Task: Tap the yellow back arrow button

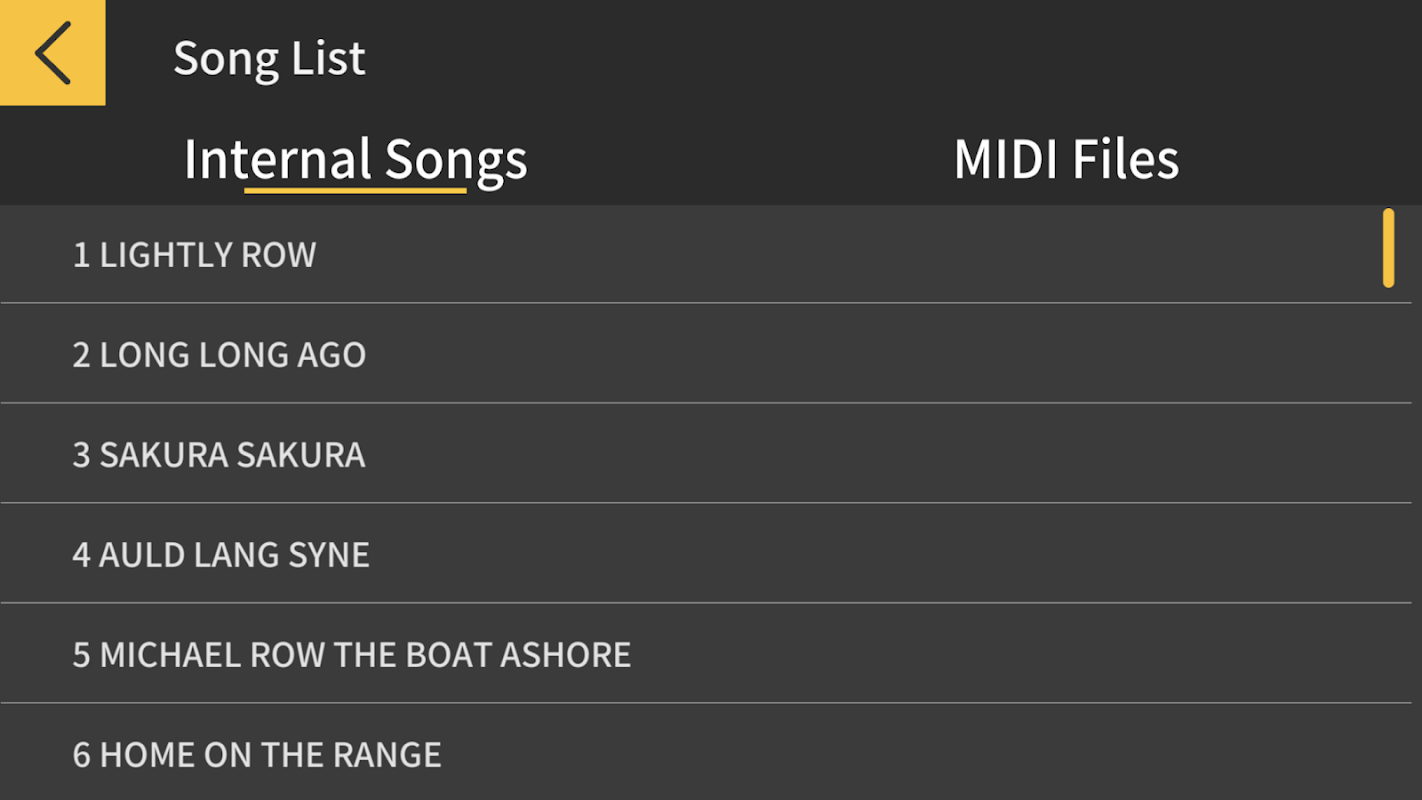Action: coord(52,52)
